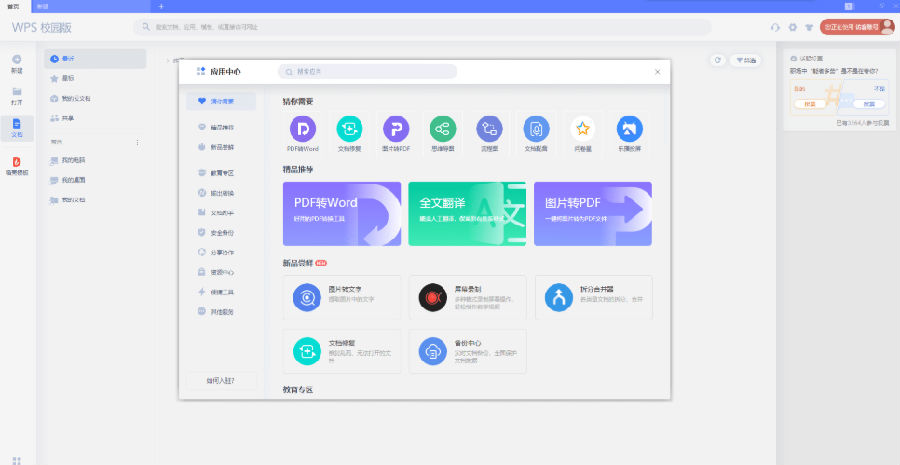Viewport: 900px width, 465px height.
Task: Open the 全文翻译 green banner
Action: [467, 214]
